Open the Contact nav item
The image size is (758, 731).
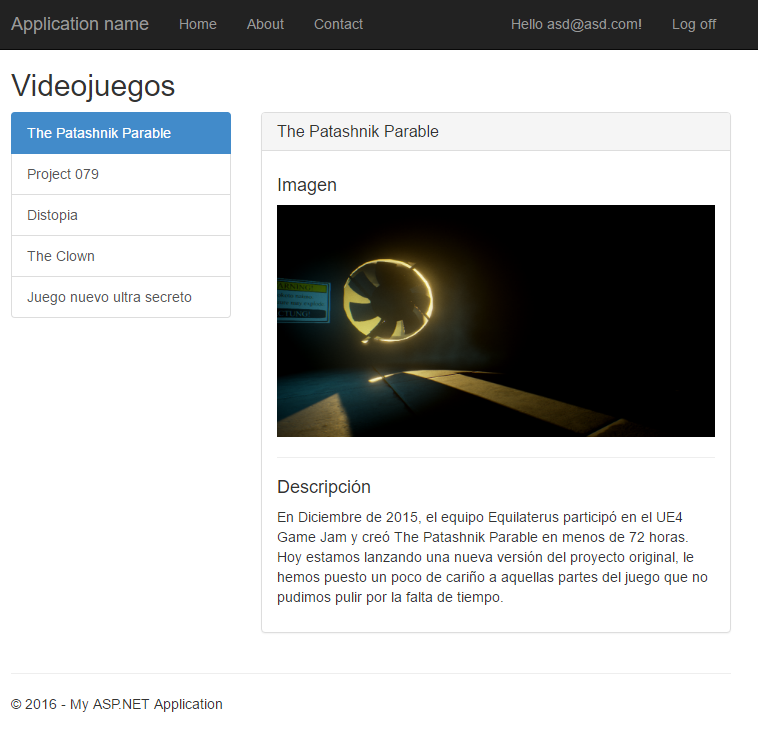click(338, 24)
